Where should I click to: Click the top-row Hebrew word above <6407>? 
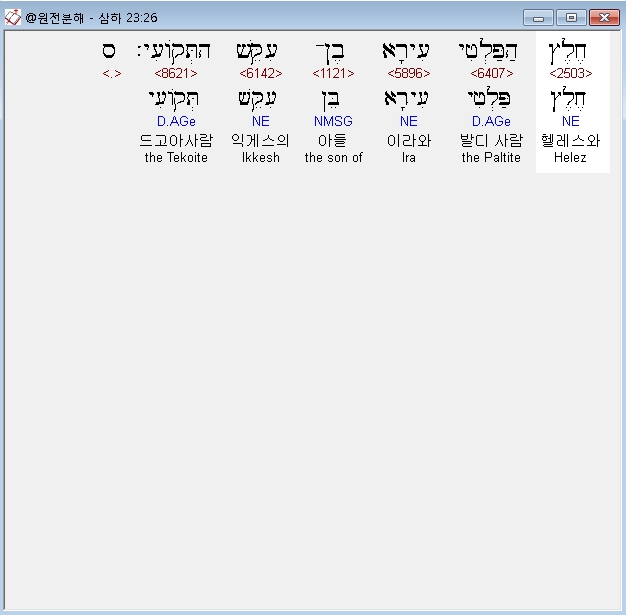(488, 52)
